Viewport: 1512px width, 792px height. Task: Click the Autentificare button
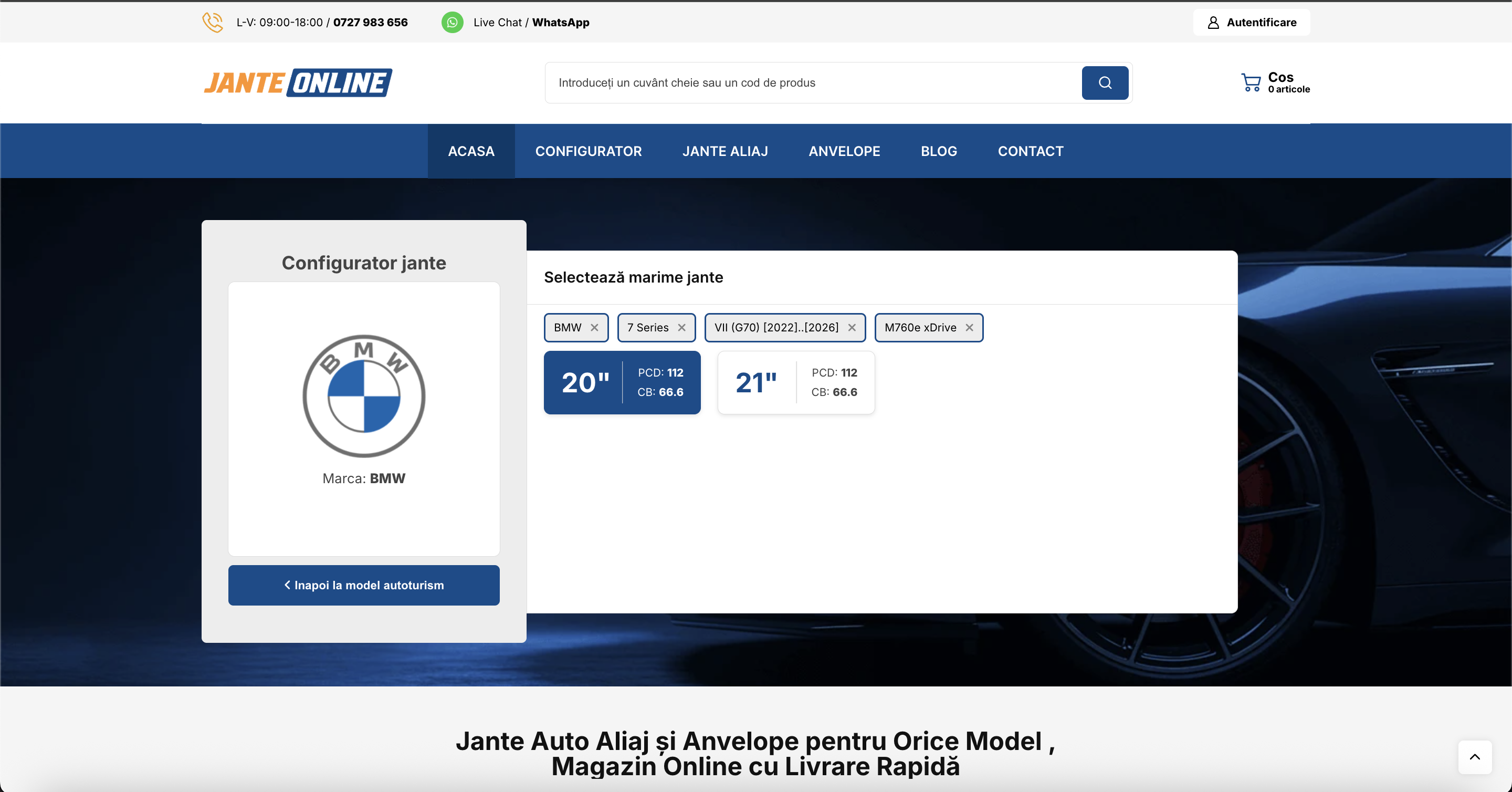(x=1252, y=22)
